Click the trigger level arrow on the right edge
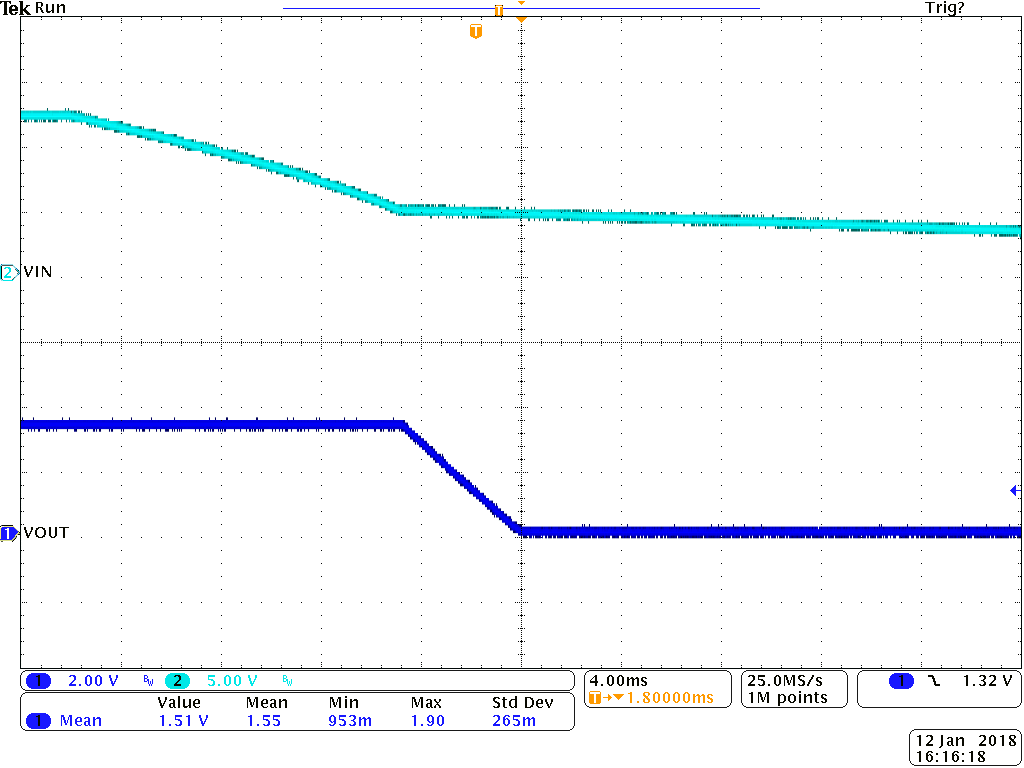Viewport: 1024px width, 768px height. [1016, 489]
